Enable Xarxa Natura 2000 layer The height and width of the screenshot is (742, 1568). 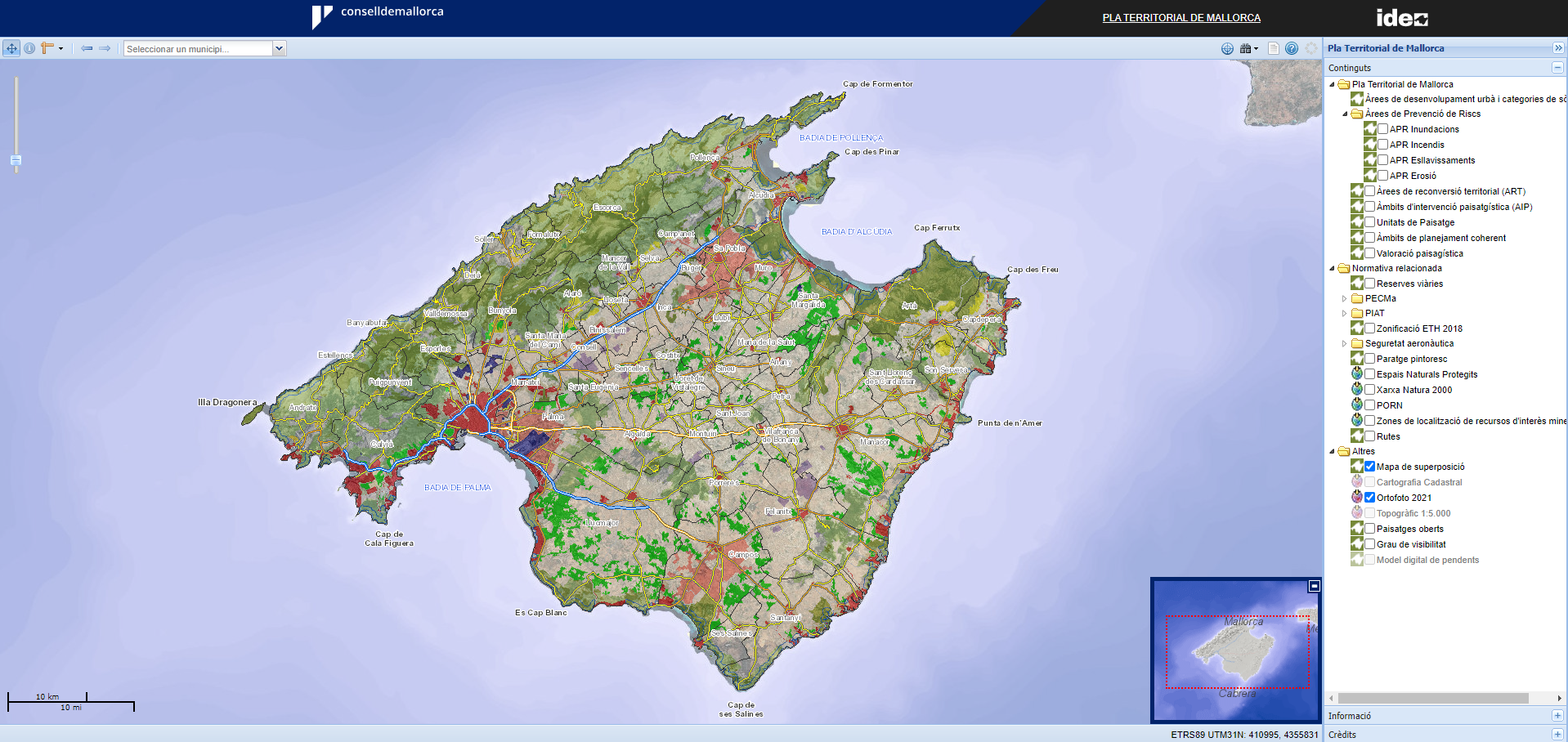pos(1370,390)
